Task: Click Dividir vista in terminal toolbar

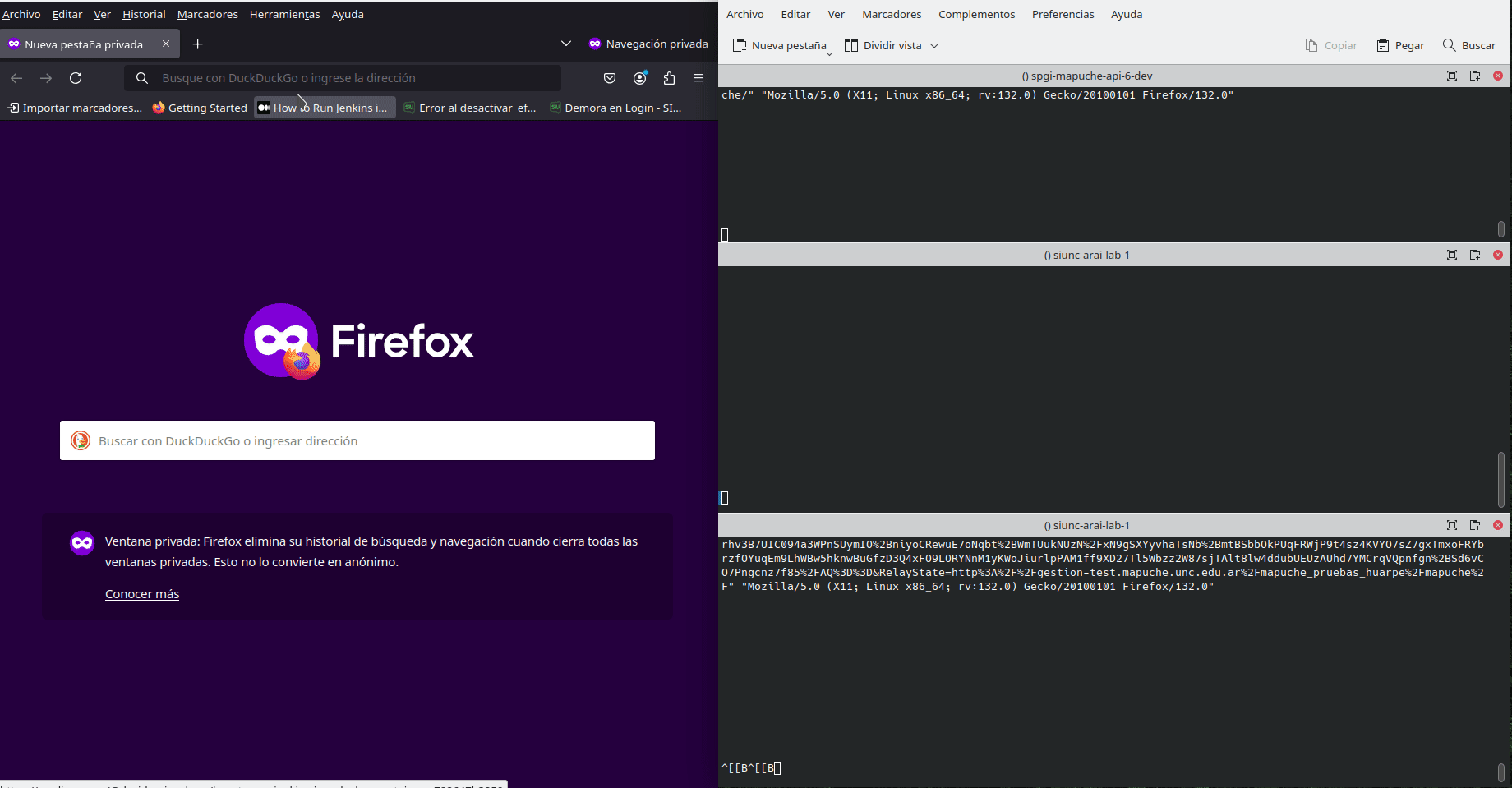Action: 883,45
